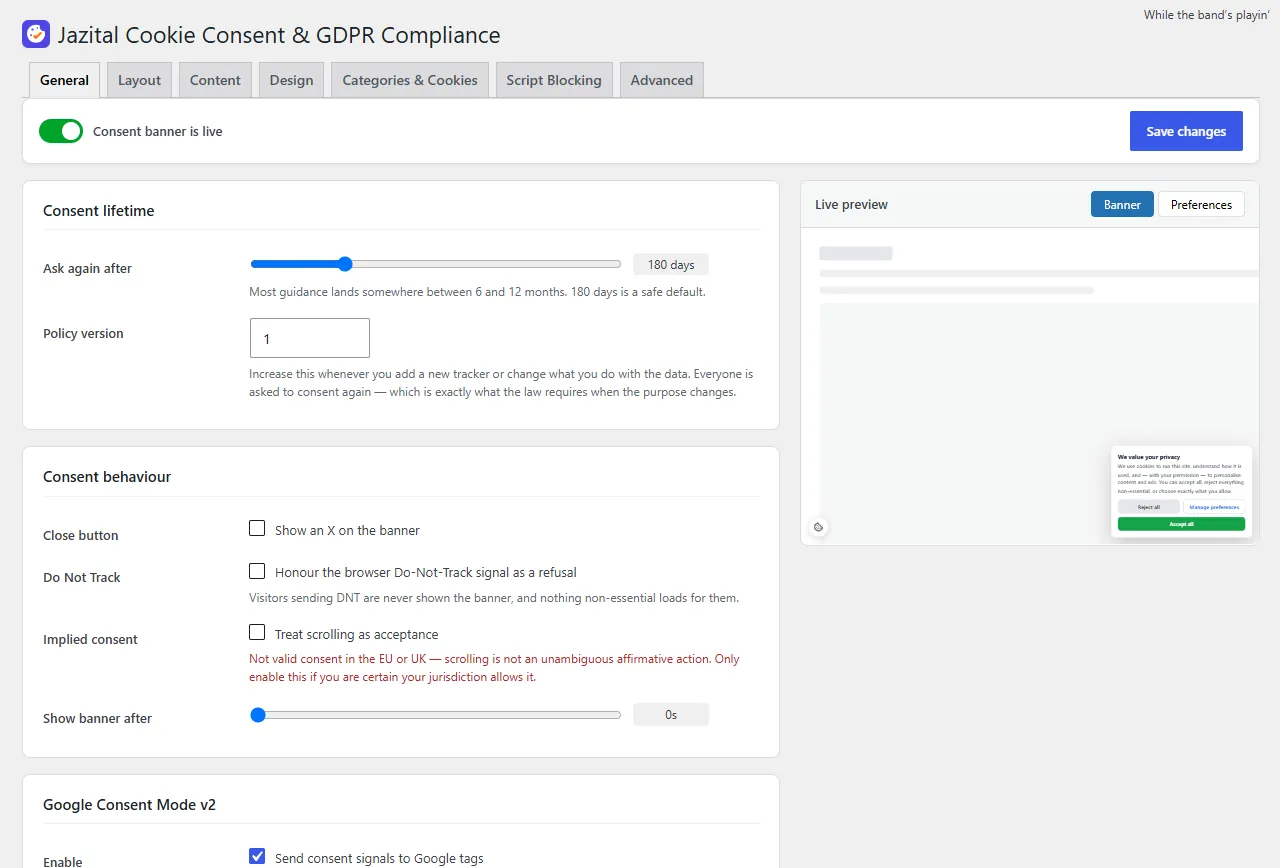The width and height of the screenshot is (1280, 868).
Task: Click the Close button label
Action: click(81, 535)
